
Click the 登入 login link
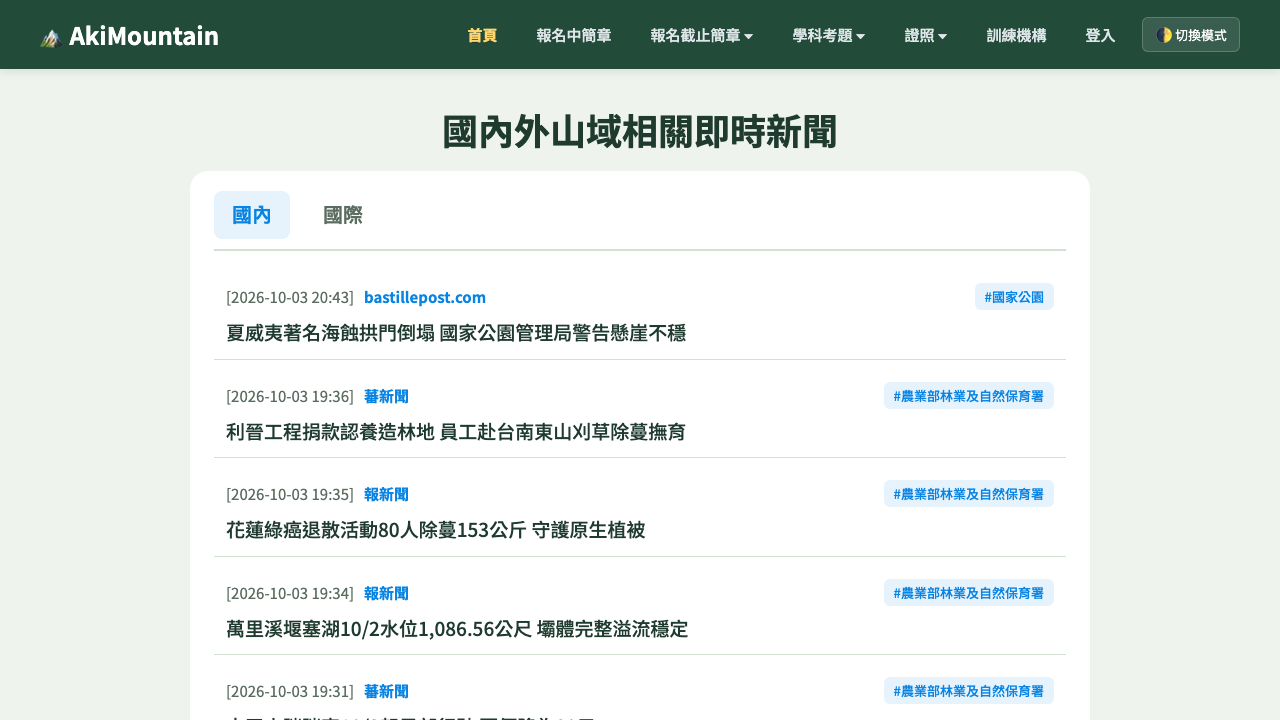[x=1100, y=35]
